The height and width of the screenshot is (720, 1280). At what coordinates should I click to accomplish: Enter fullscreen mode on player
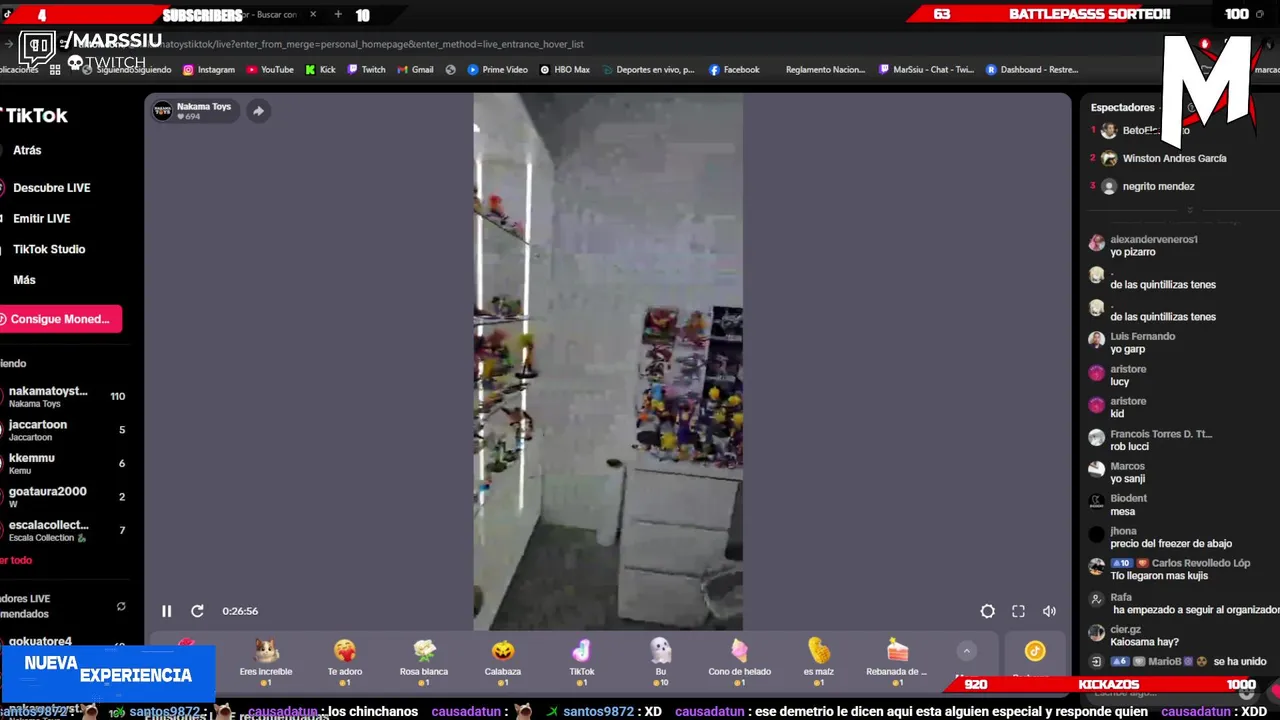1018,611
